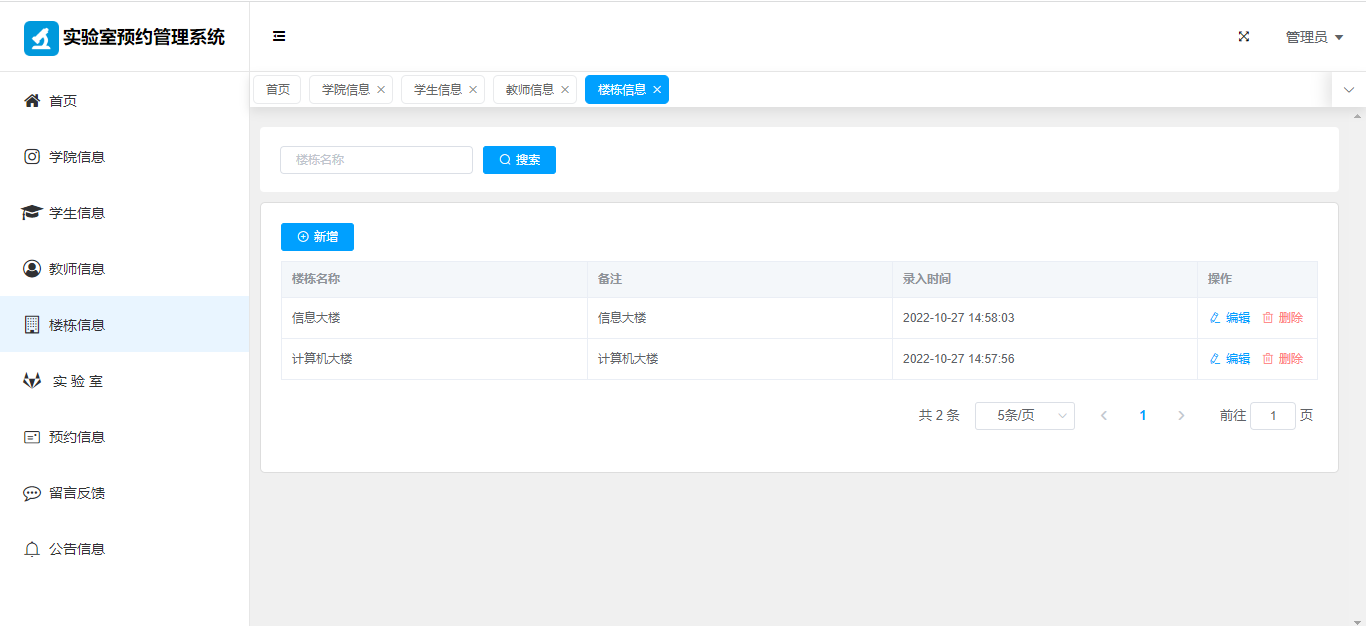Select the 学院信息 sidebar icon
The height and width of the screenshot is (626, 1366).
point(32,157)
